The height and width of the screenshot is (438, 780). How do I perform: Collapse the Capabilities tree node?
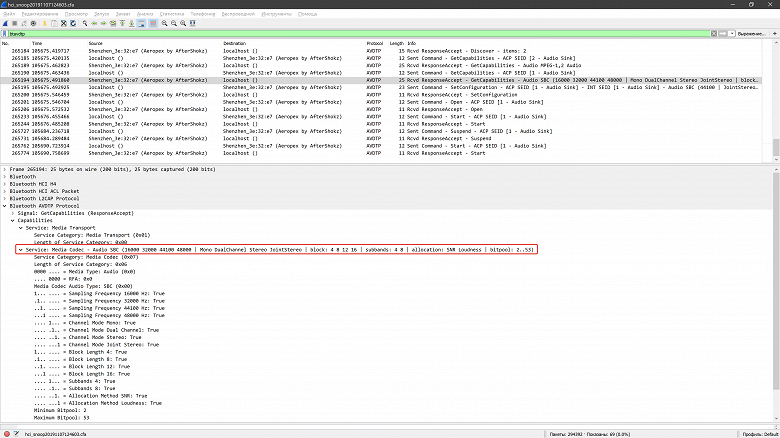coord(13,220)
